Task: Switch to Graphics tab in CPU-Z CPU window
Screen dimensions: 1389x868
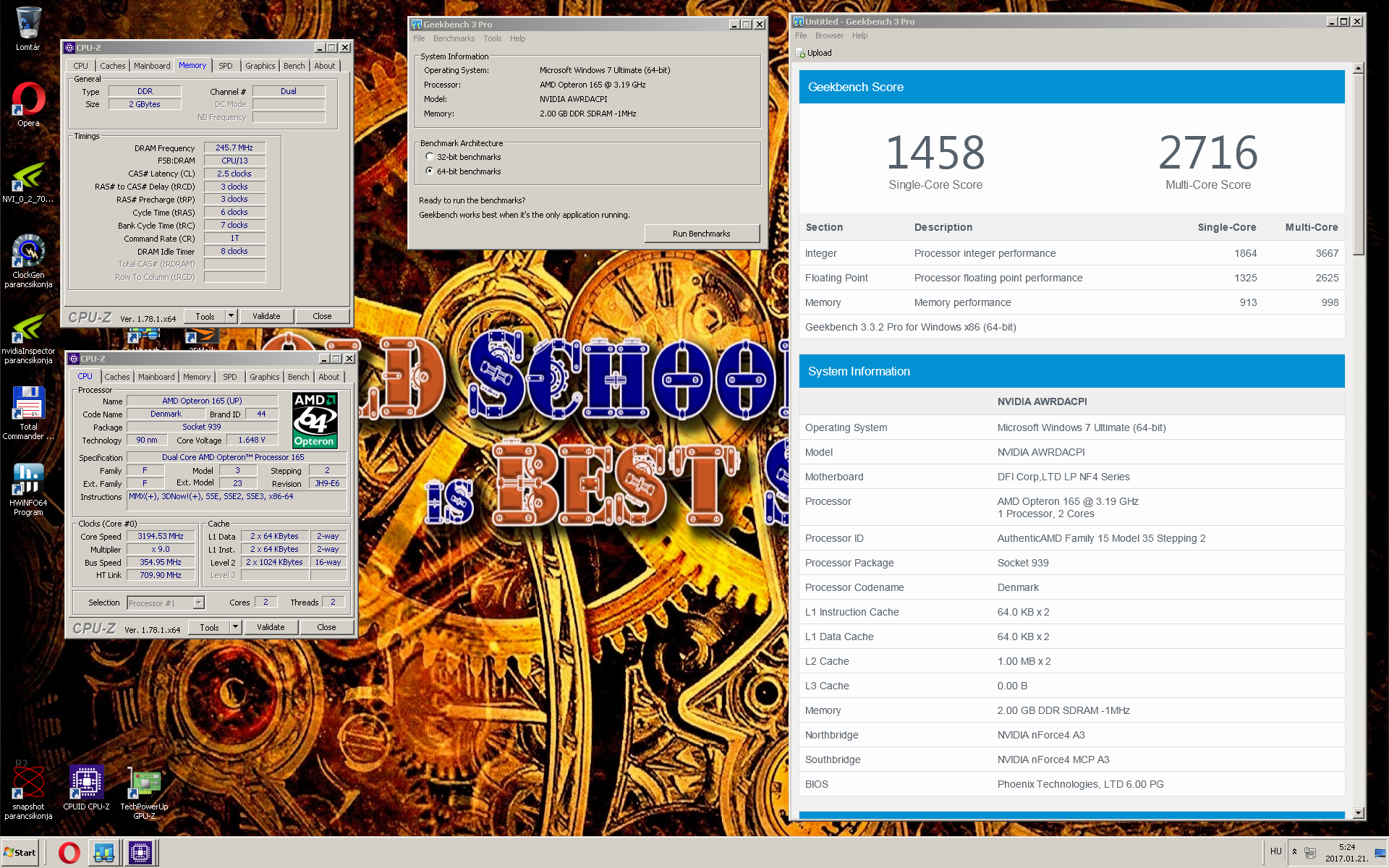Action: click(x=265, y=377)
